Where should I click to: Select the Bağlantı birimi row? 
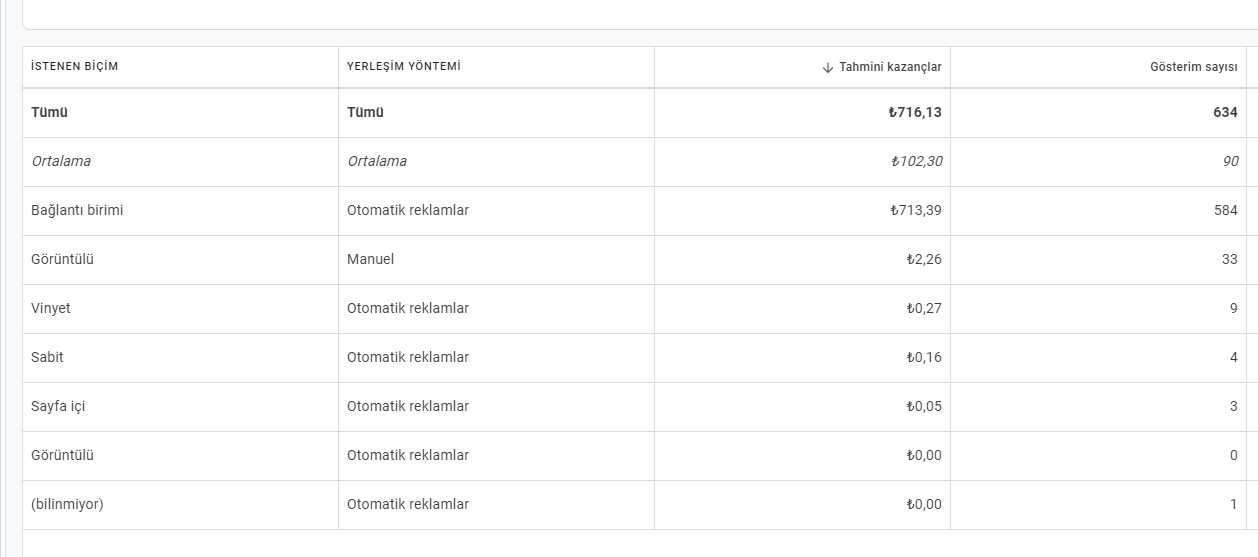click(639, 211)
